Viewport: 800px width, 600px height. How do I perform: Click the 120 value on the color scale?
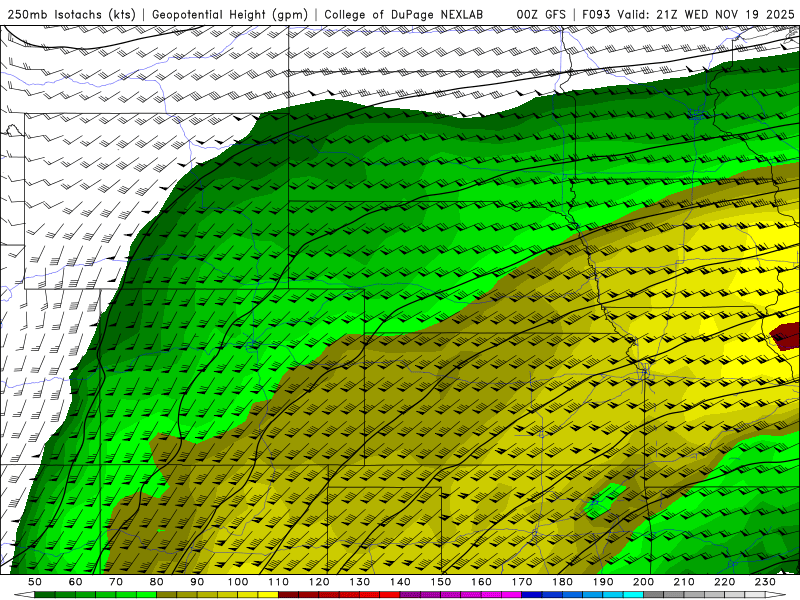[x=319, y=582]
